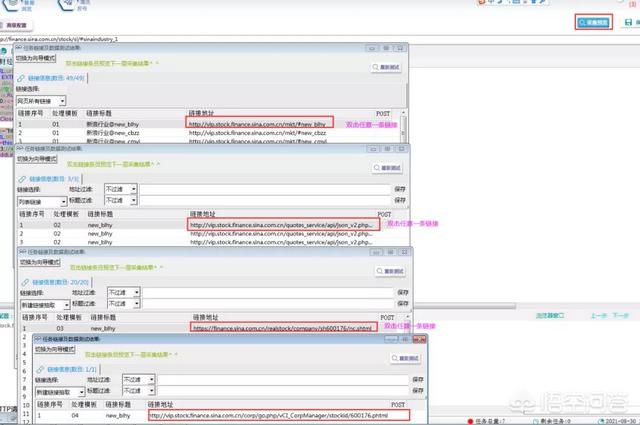Click 剩余任务 indicator in status bar
This screenshot has height=425, width=640.
pyautogui.click(x=552, y=421)
